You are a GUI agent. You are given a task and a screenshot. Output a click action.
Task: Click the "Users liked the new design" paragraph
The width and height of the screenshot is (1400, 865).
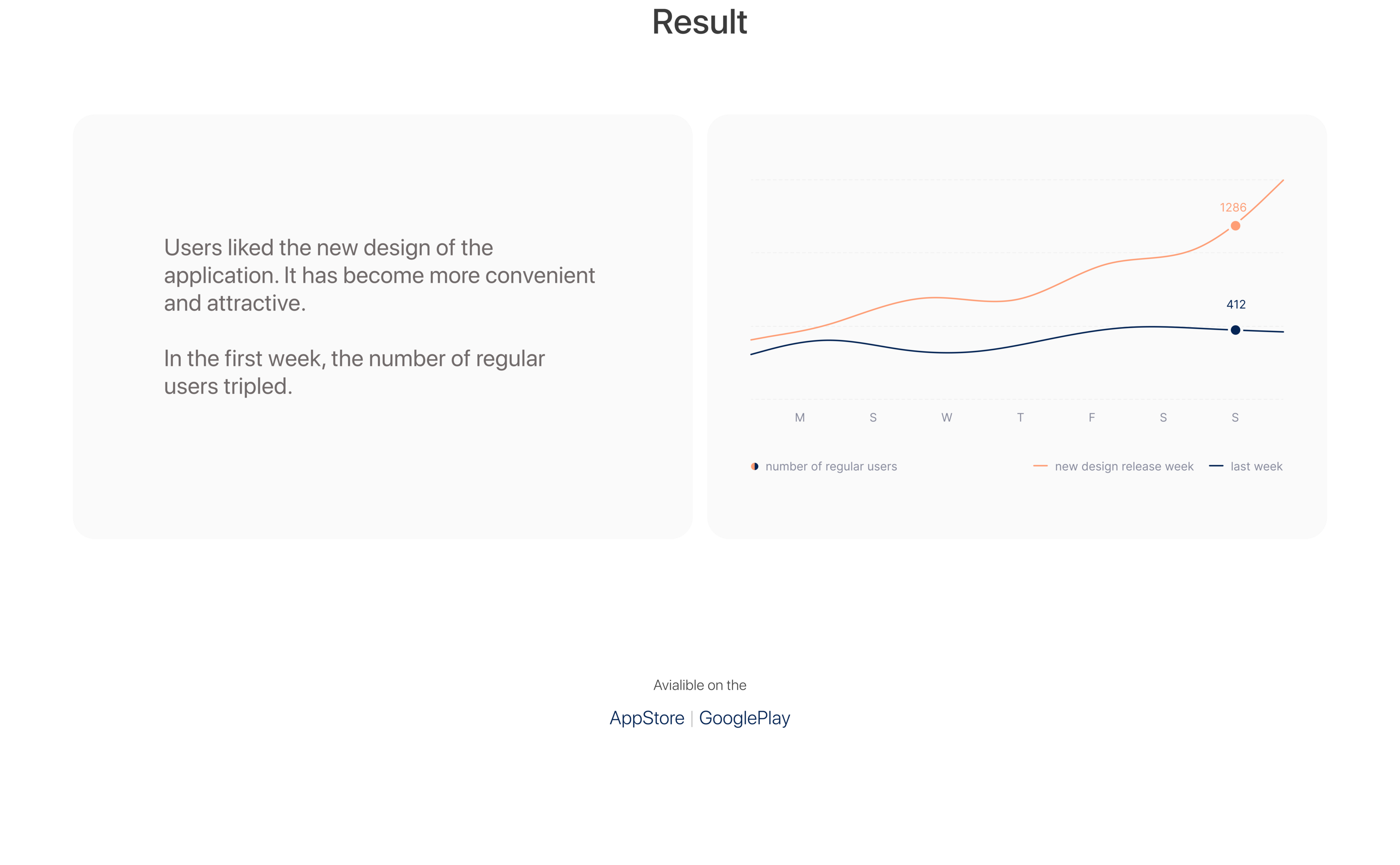coord(379,275)
